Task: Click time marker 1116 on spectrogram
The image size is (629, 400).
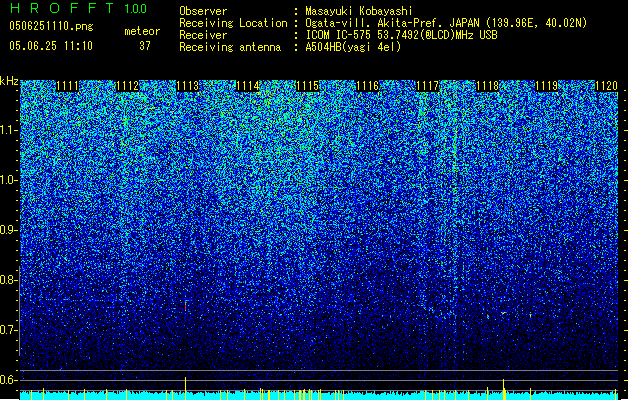Action: (367, 86)
